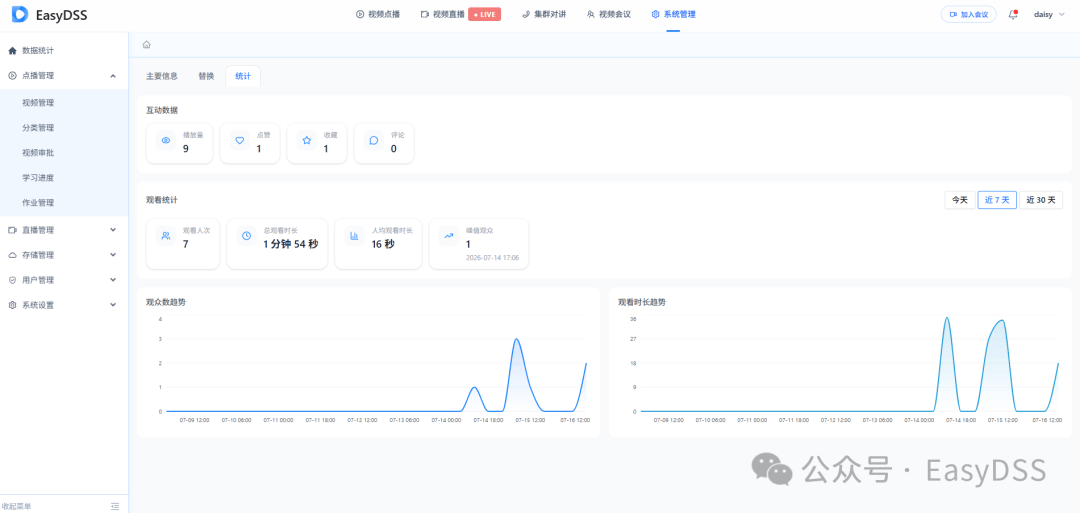
Task: Click the eye icon in 播放量 card
Action: (x=165, y=140)
